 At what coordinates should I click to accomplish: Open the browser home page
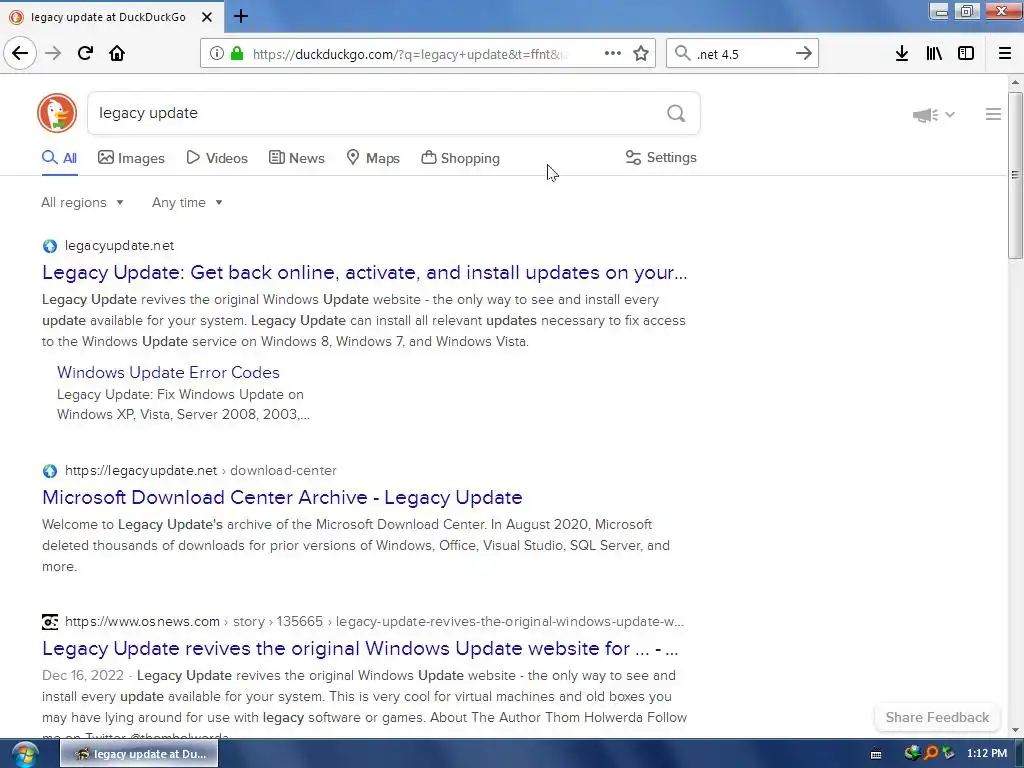117,54
